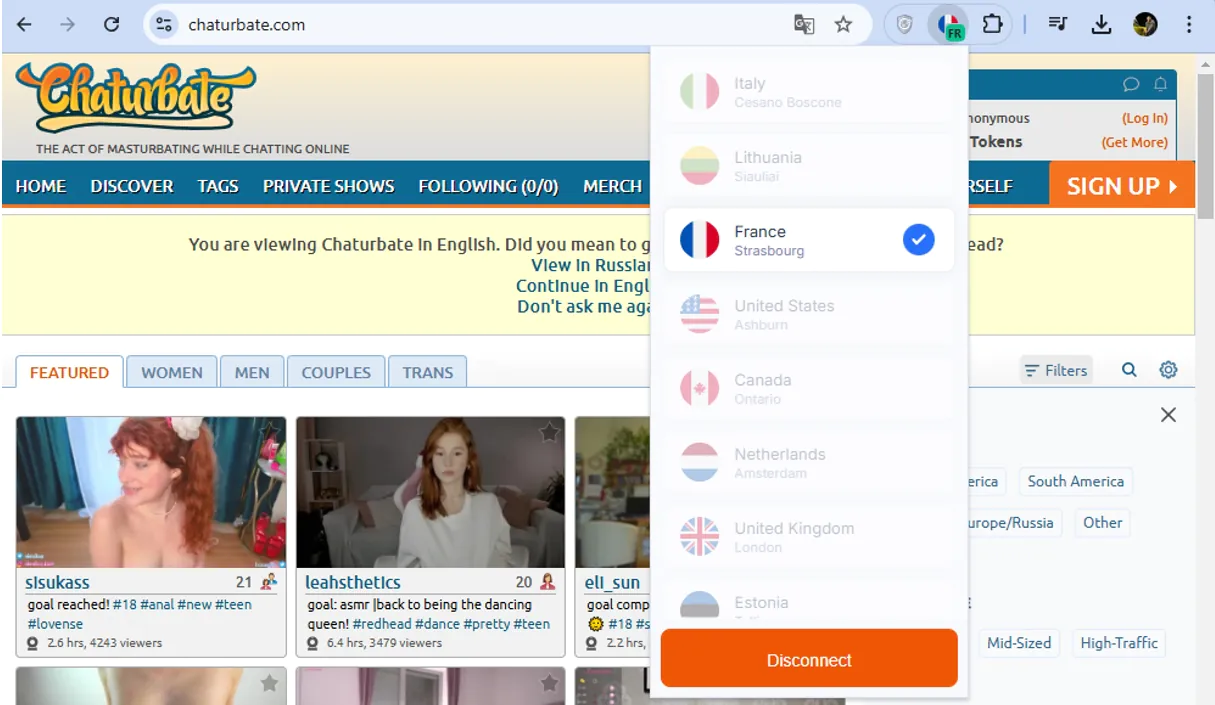The width and height of the screenshot is (1215, 705).
Task: Pick the United Kingdom London server
Action: 808,536
